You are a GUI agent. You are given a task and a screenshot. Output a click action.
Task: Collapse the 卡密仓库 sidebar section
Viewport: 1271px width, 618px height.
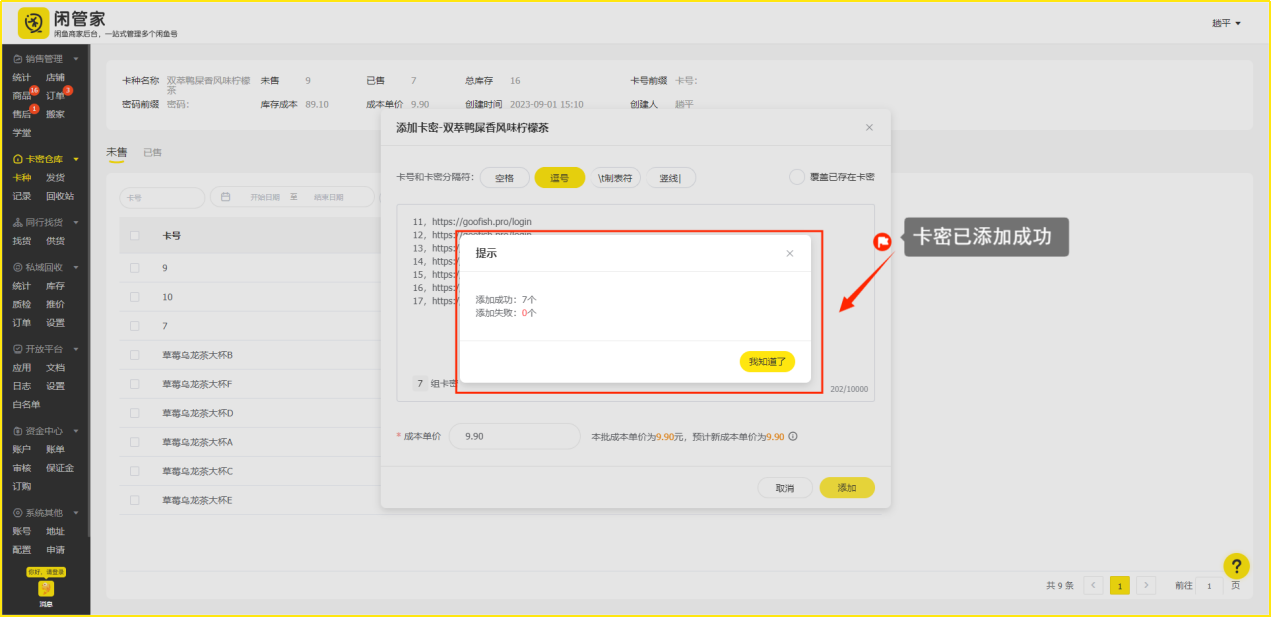tap(76, 160)
